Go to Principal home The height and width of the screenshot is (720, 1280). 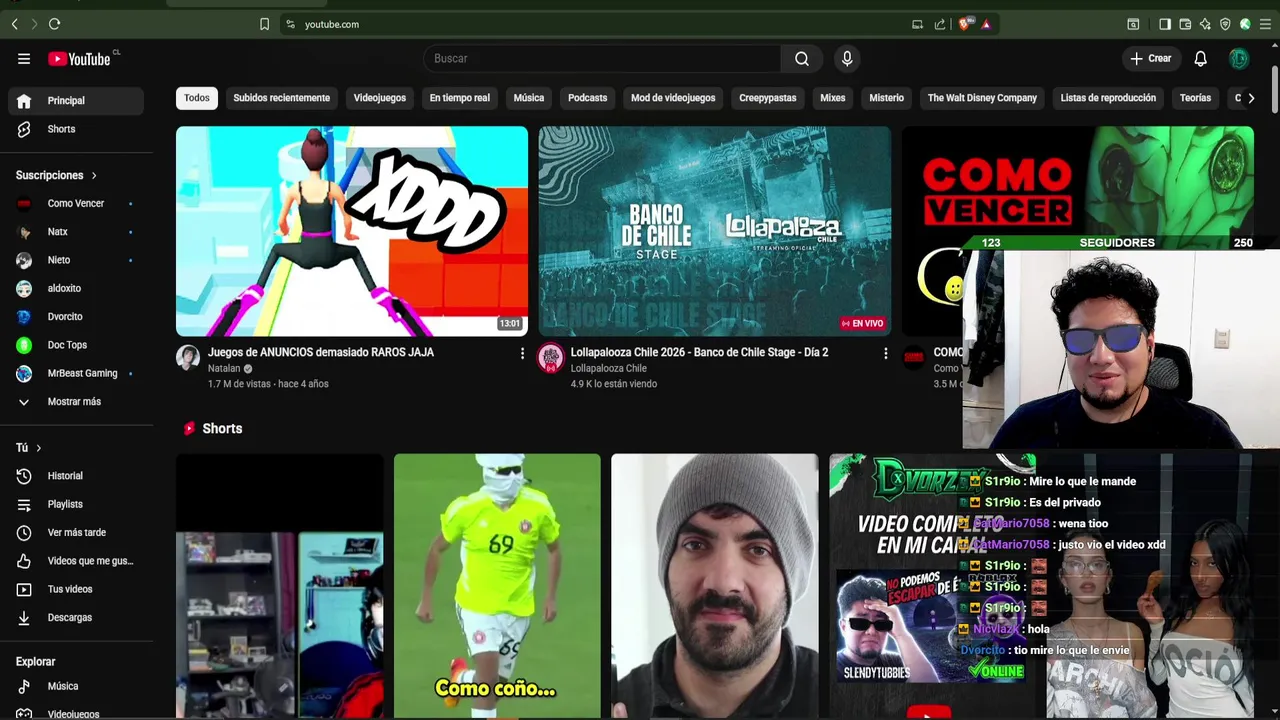click(76, 101)
